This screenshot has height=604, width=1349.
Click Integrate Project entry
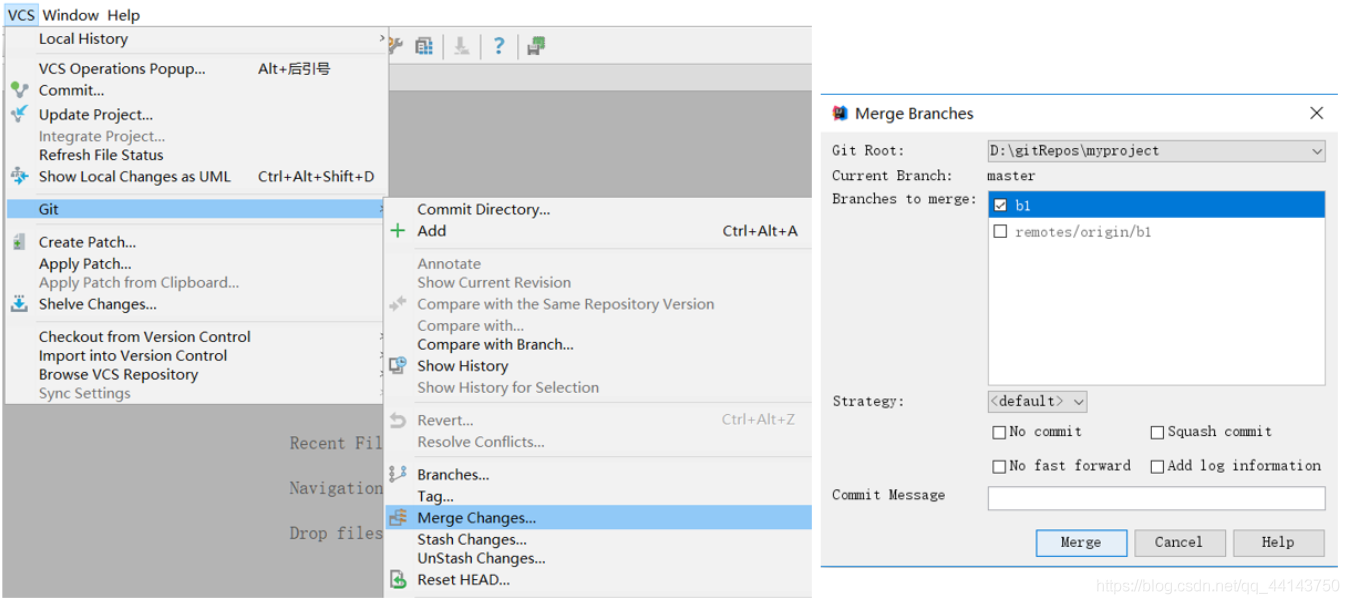[x=102, y=136]
